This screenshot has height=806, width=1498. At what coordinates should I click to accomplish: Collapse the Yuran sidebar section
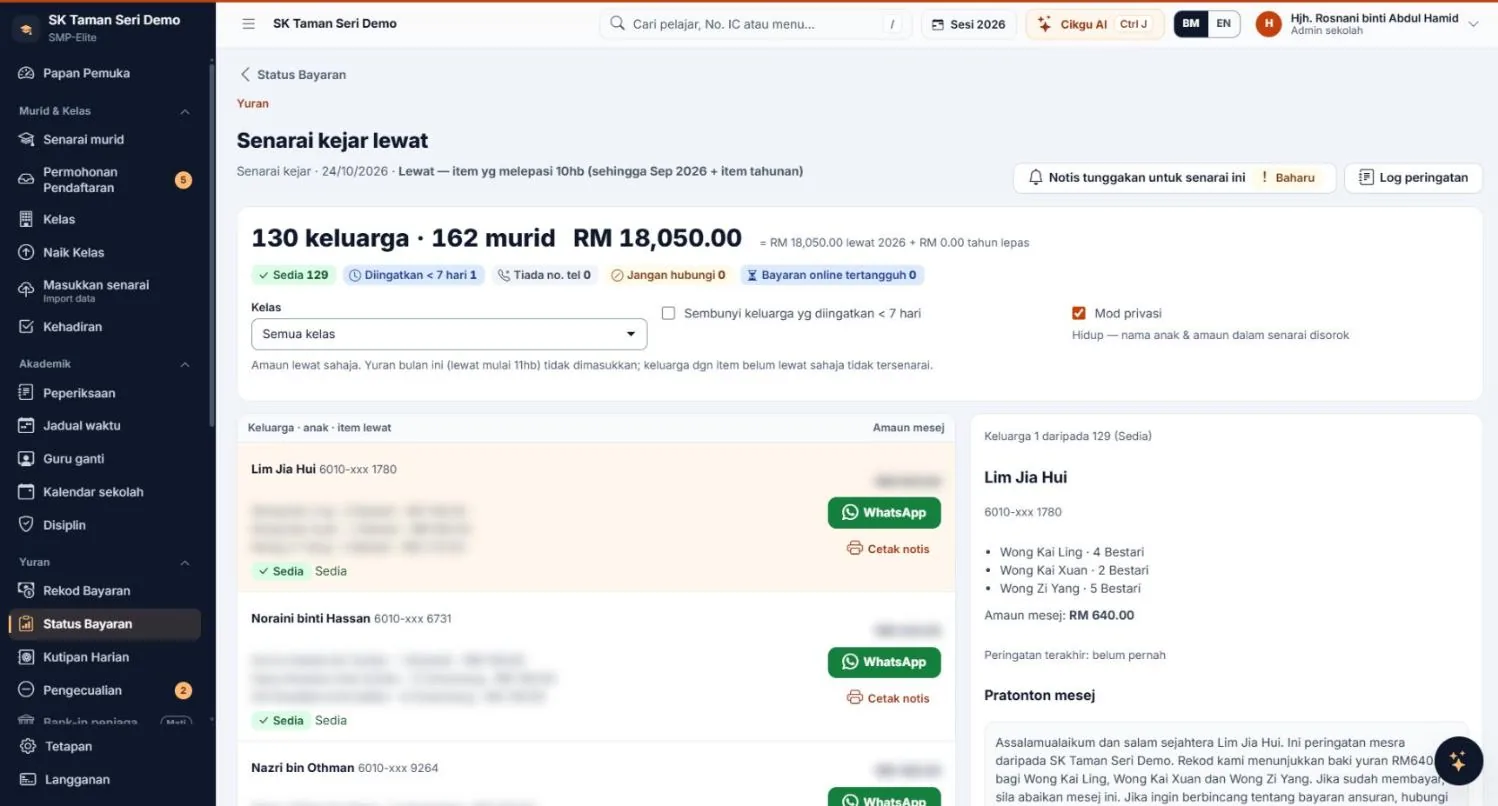click(185, 562)
